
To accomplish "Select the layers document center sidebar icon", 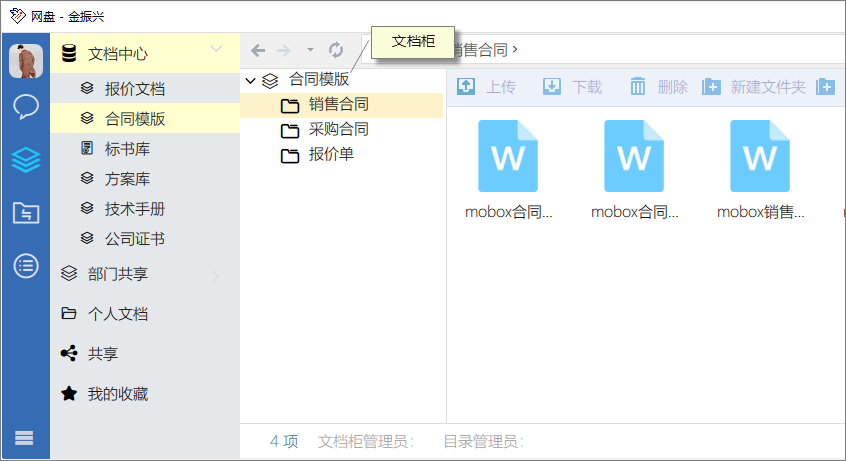I will [26, 160].
